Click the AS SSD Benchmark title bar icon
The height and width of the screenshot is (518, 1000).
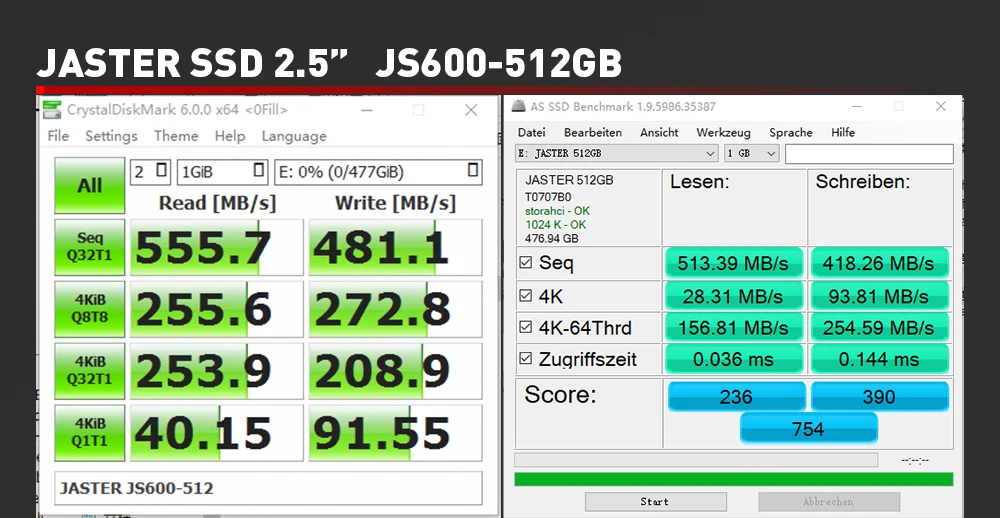pos(519,107)
